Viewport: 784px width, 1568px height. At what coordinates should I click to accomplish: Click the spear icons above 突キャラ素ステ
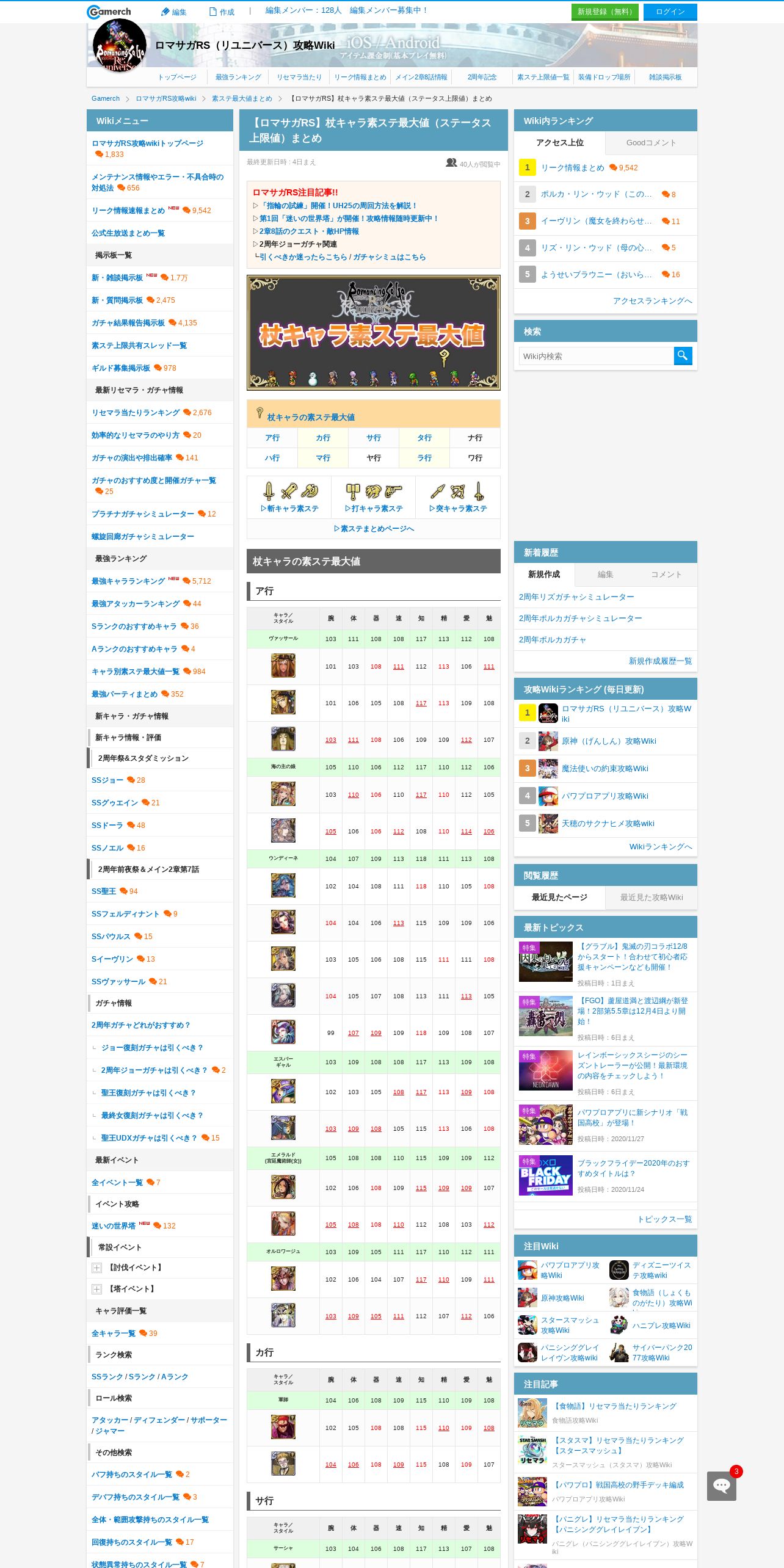point(458,491)
